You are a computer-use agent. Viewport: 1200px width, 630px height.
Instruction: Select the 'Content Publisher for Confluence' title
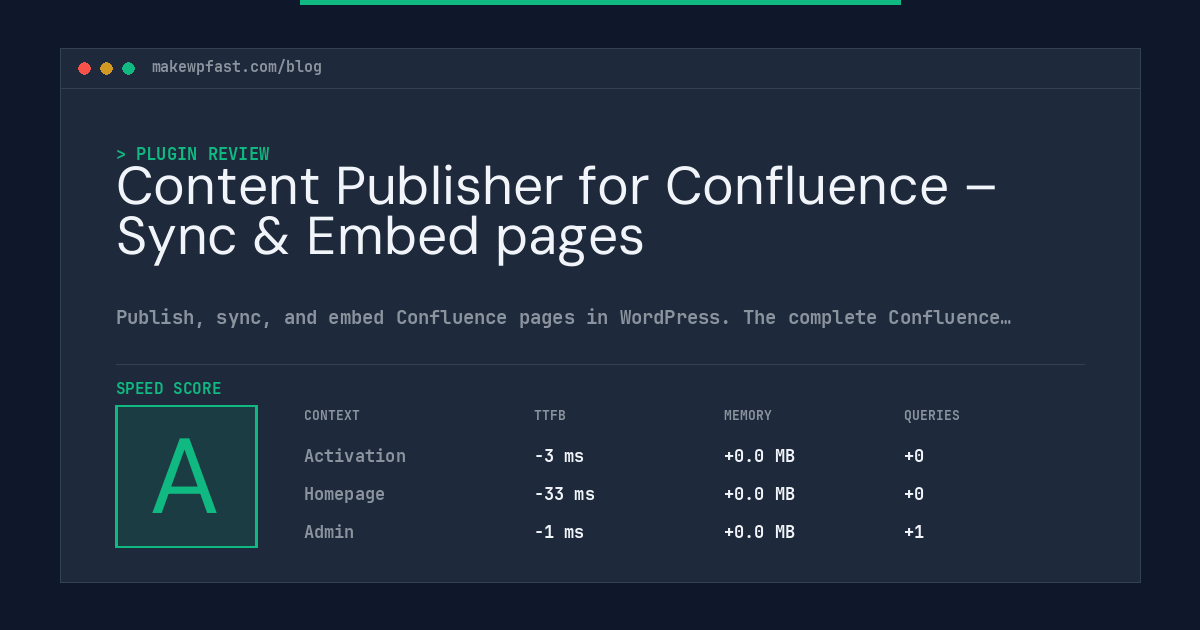[556, 211]
